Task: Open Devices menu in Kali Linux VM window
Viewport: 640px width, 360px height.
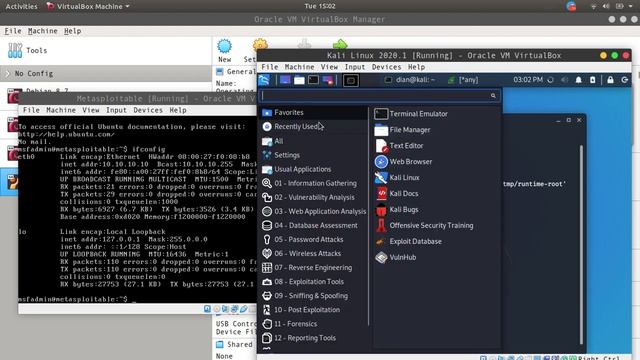Action: point(386,67)
